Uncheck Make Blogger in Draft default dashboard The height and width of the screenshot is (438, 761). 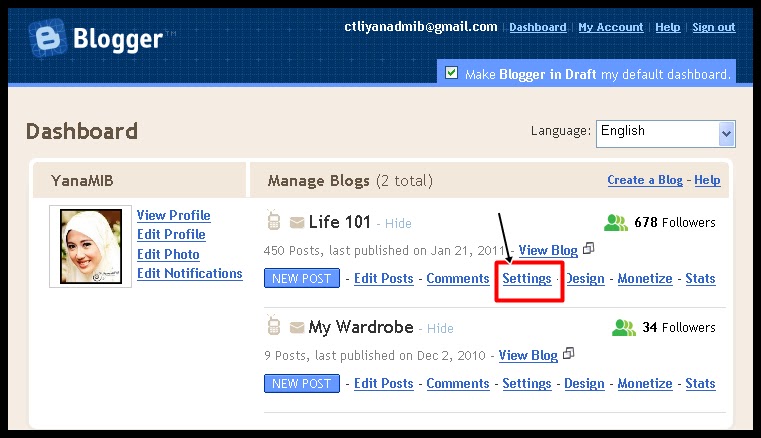(x=451, y=73)
